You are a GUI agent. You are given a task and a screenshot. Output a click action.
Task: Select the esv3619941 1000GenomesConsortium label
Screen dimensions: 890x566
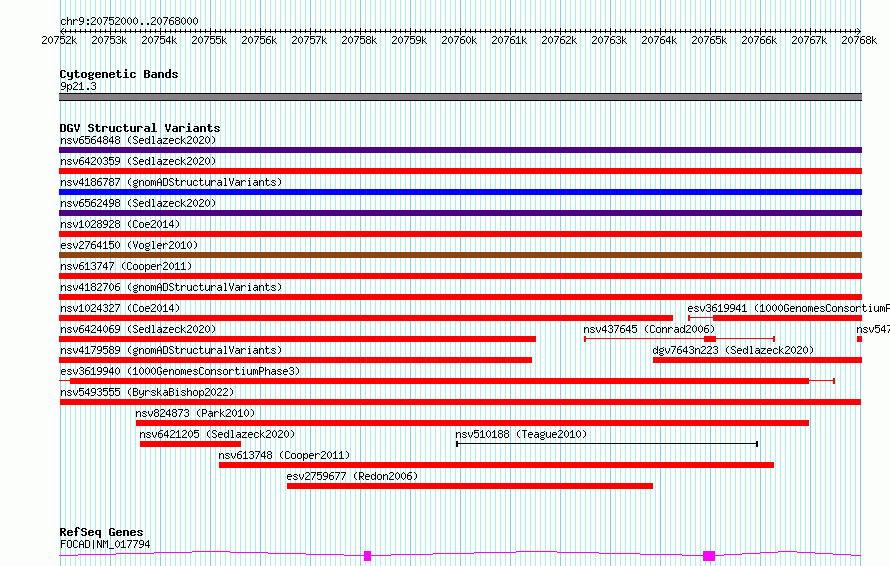788,308
